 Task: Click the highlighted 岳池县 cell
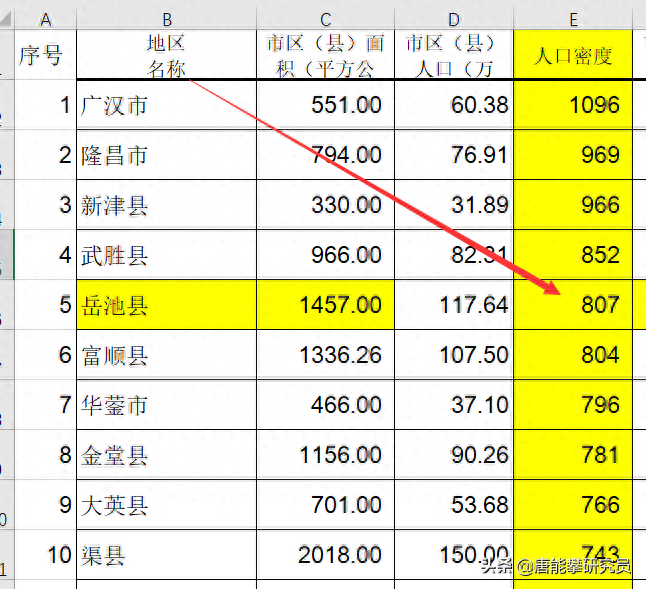(x=166, y=305)
